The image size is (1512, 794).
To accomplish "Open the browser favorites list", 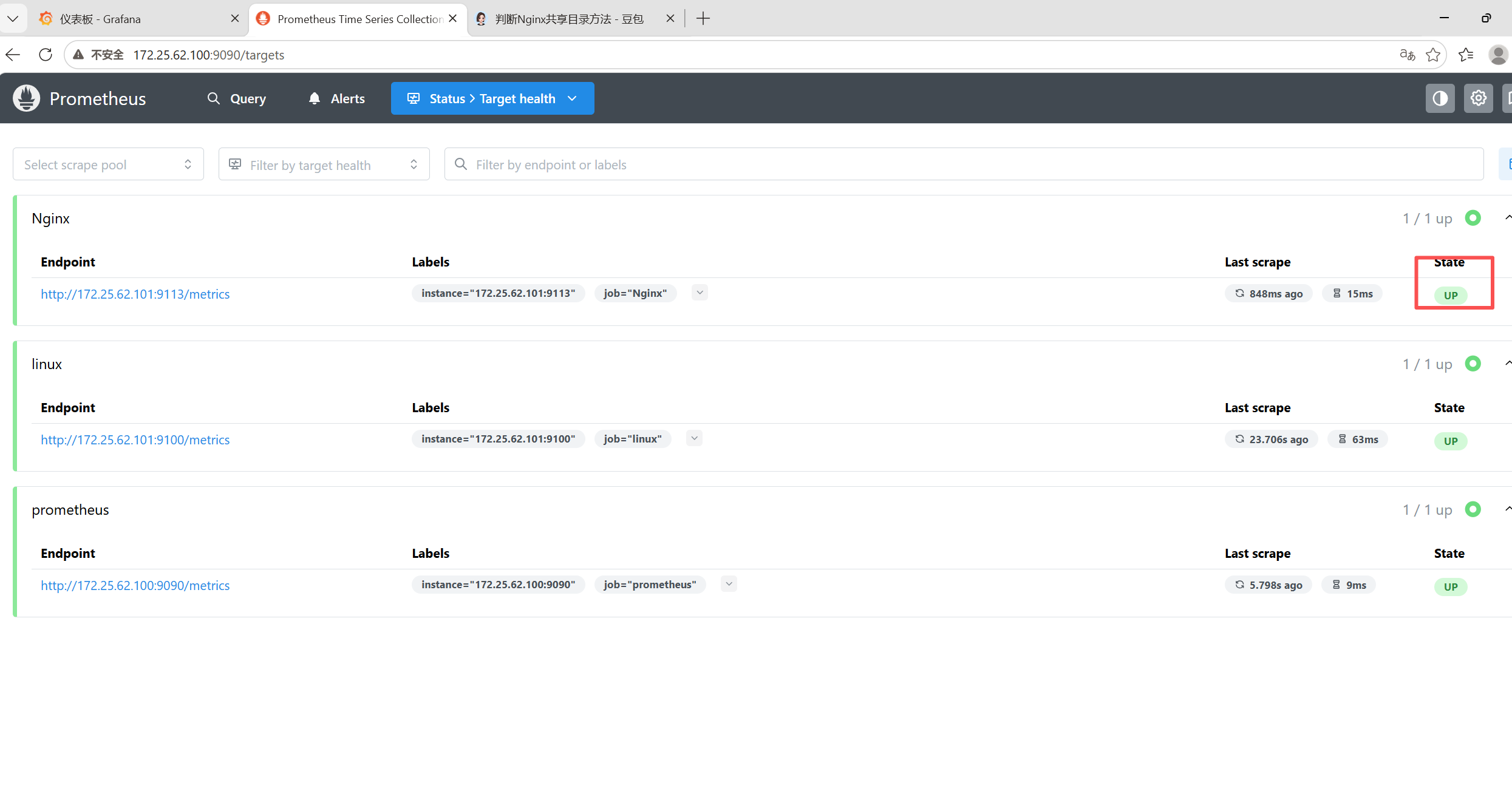I will pyautogui.click(x=1466, y=55).
